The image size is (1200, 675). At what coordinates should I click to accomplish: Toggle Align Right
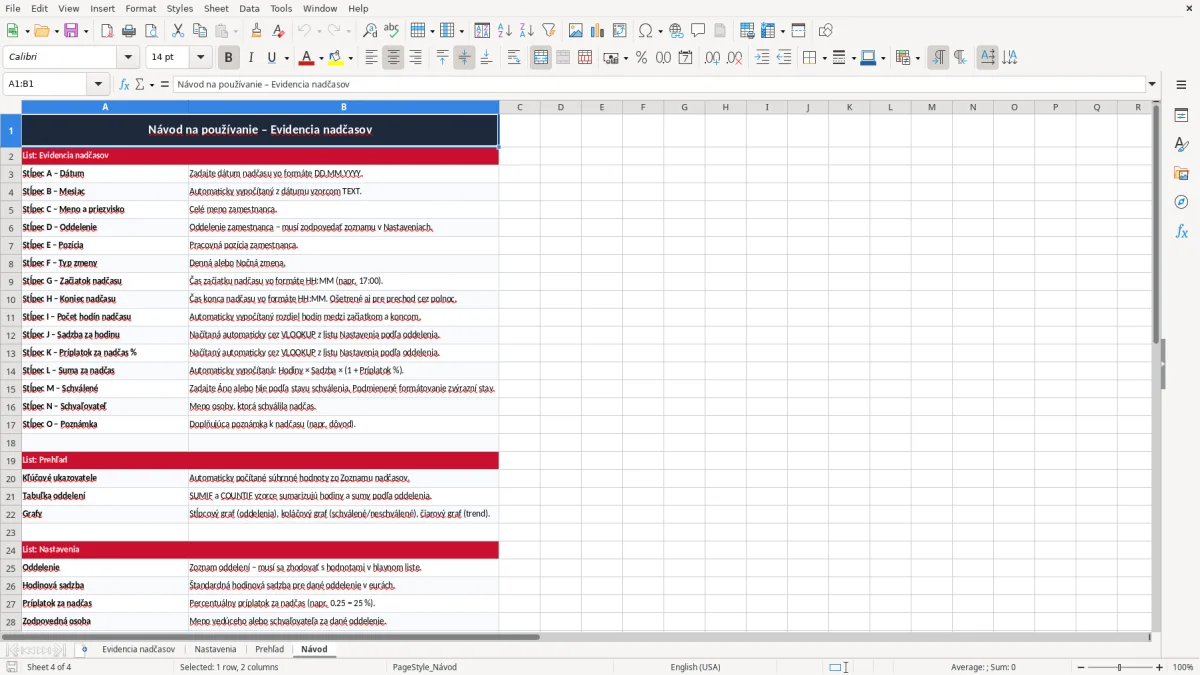(x=415, y=58)
